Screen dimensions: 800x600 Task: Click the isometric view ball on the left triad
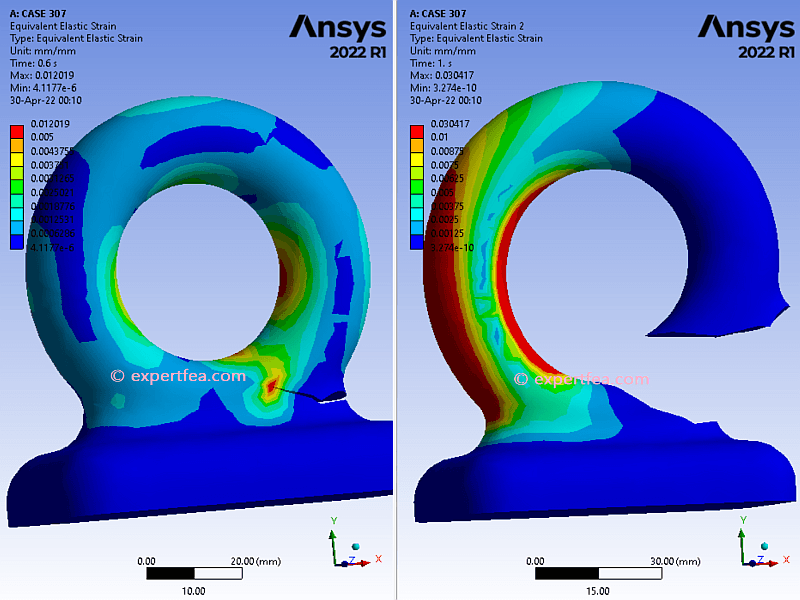[x=355, y=546]
